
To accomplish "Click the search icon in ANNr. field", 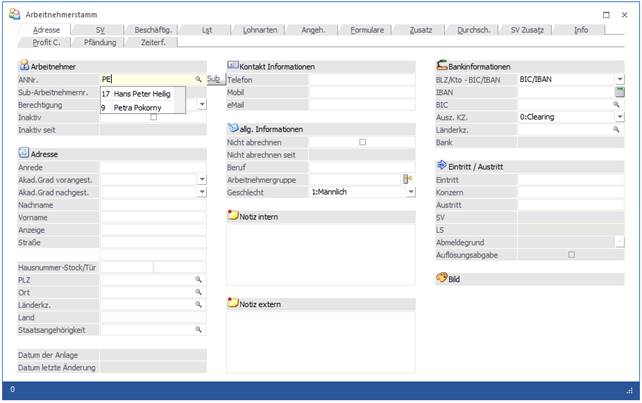I will click(x=198, y=78).
